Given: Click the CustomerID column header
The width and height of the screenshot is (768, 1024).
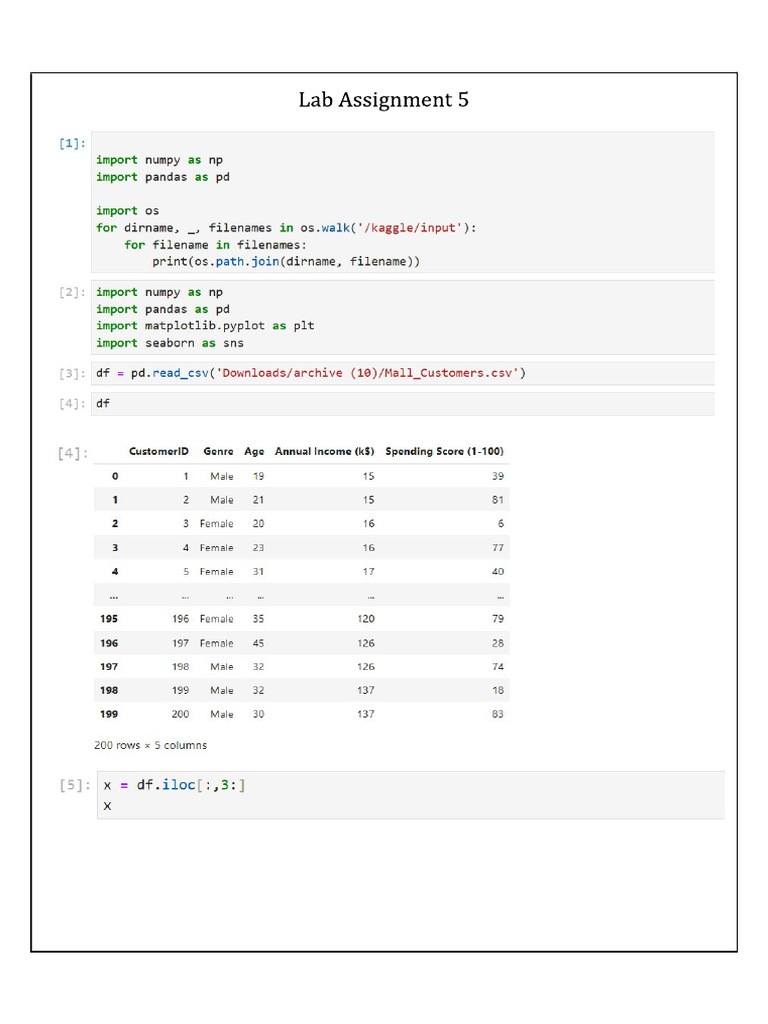Looking at the screenshot, I should [159, 452].
